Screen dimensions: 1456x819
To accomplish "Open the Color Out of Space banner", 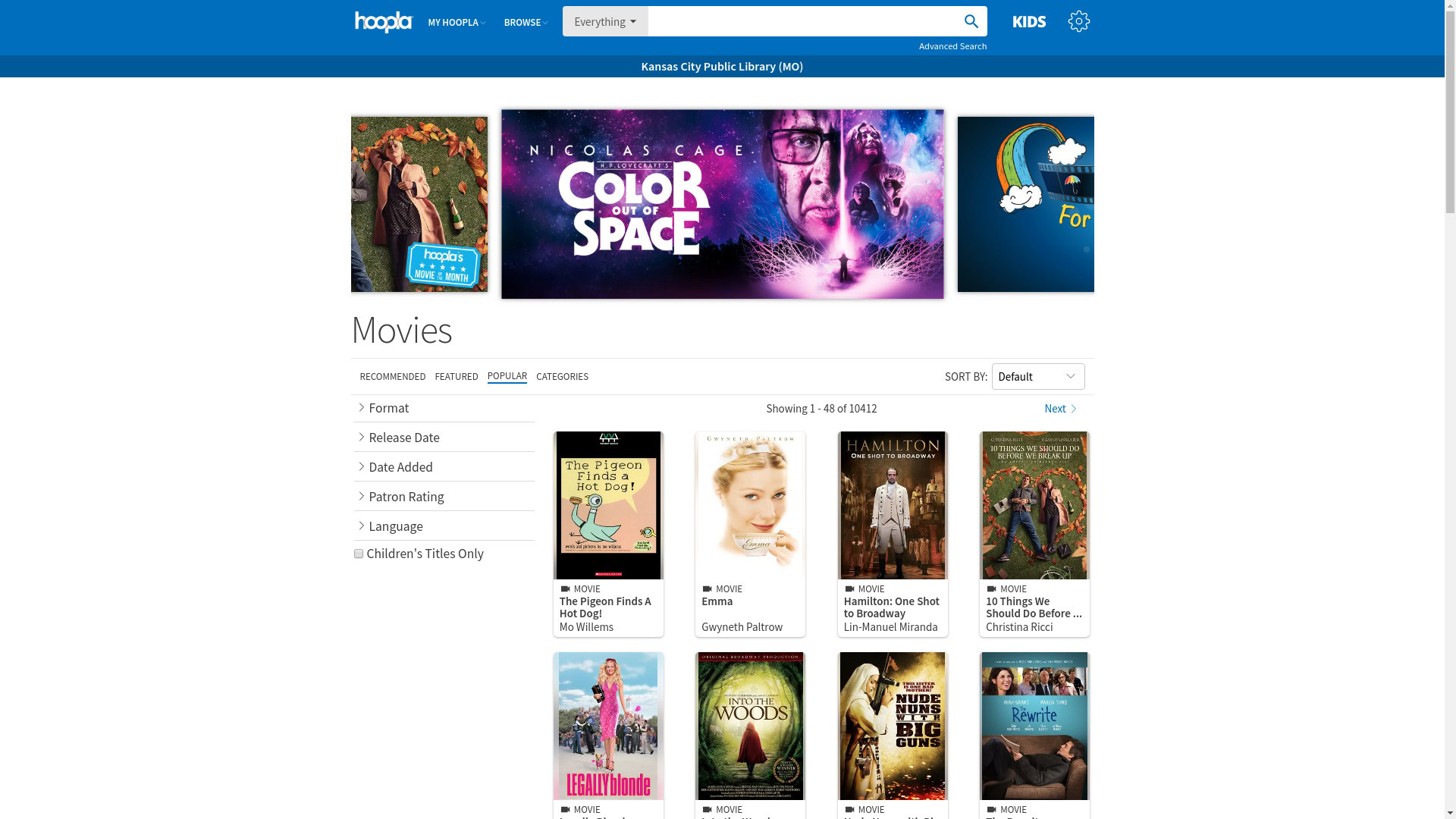I will [x=722, y=204].
